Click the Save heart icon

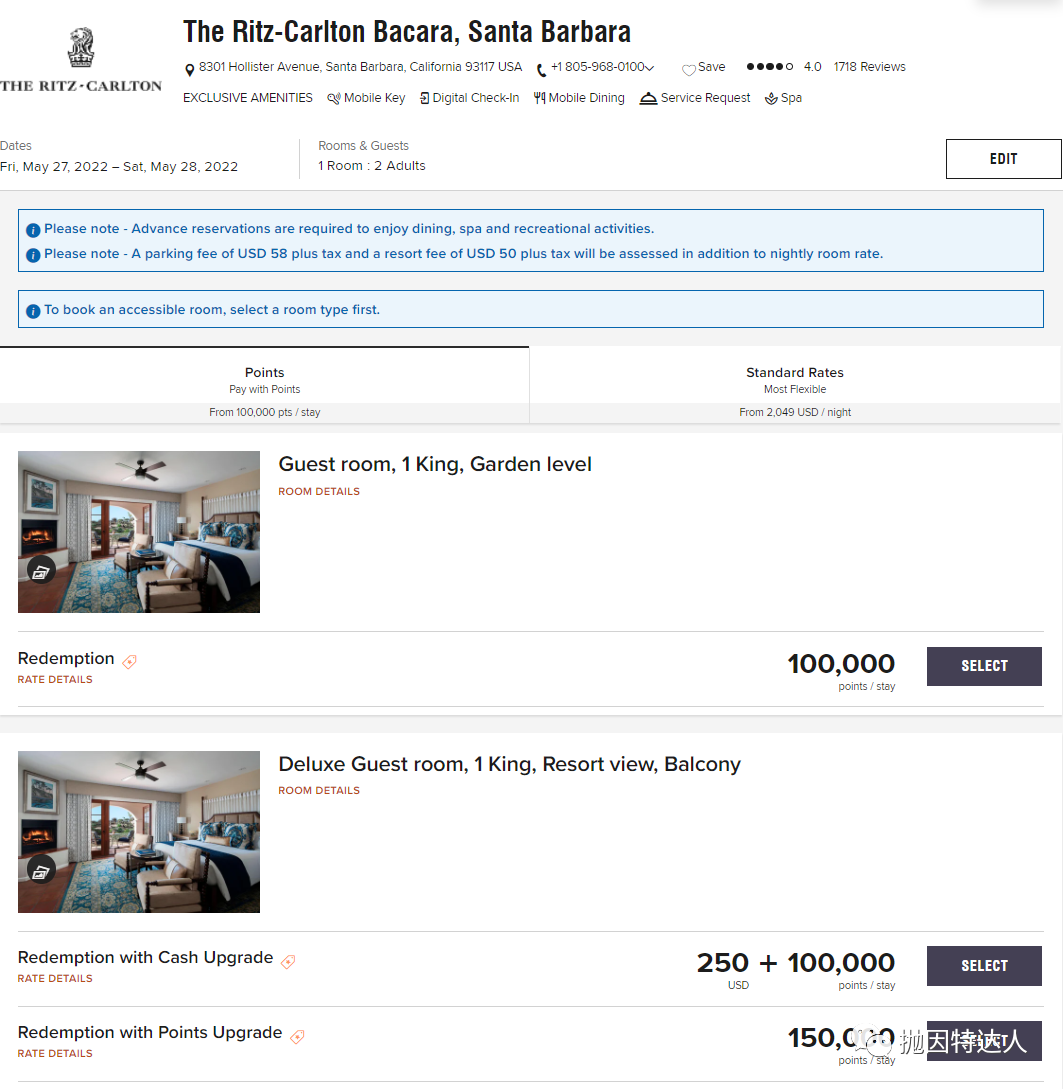[x=688, y=69]
